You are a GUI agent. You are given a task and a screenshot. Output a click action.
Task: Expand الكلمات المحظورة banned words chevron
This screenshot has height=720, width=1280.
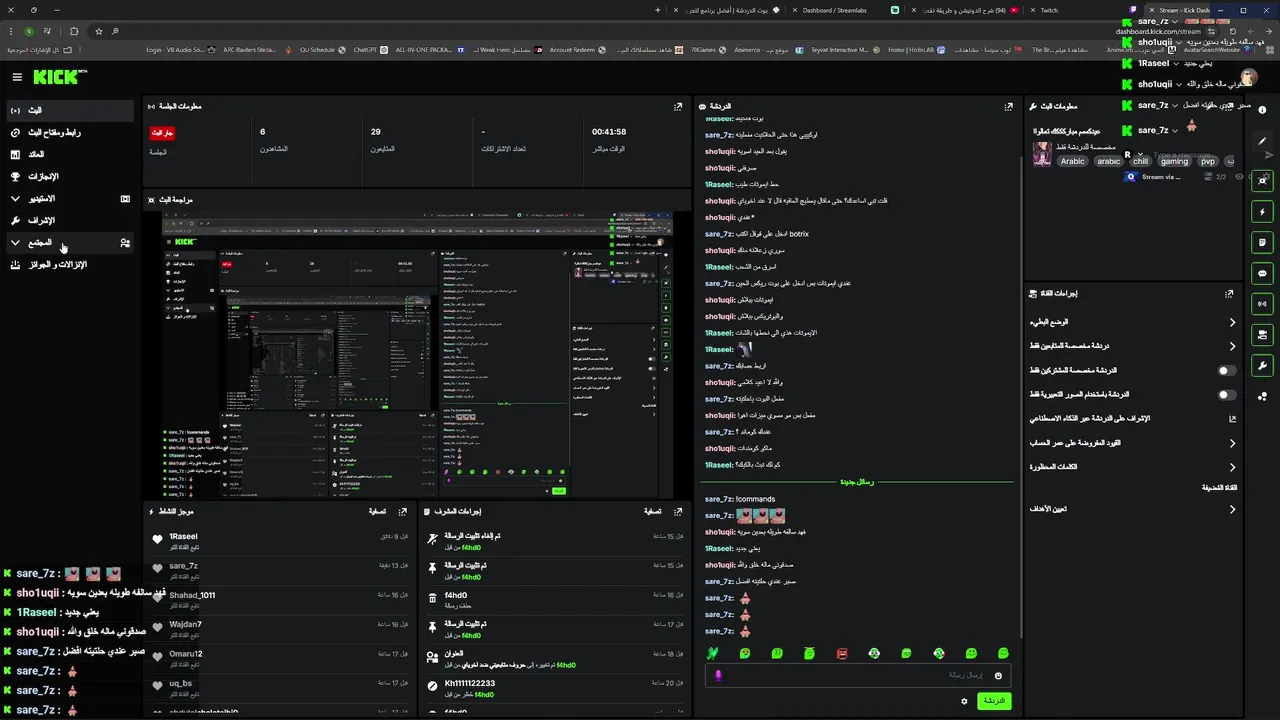point(1232,467)
